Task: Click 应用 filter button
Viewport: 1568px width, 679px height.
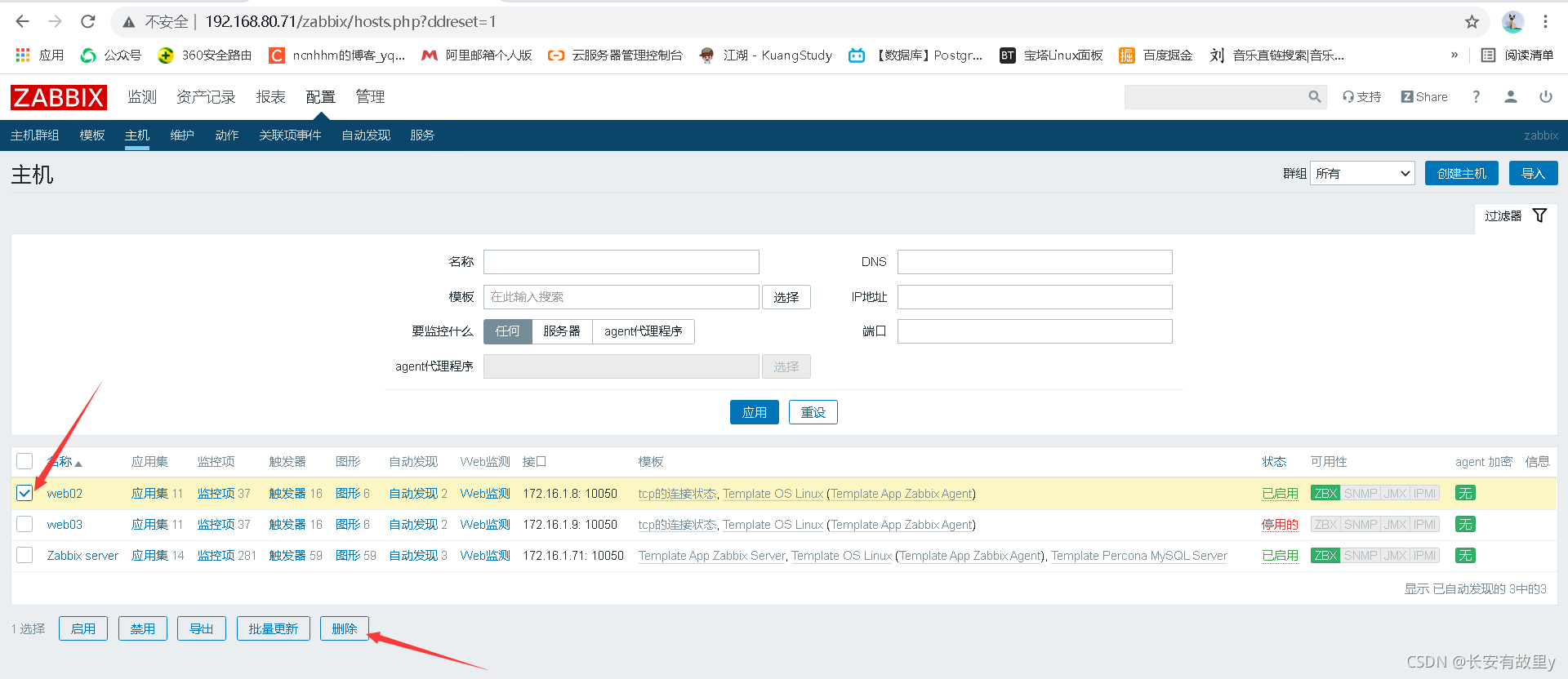Action: [755, 412]
